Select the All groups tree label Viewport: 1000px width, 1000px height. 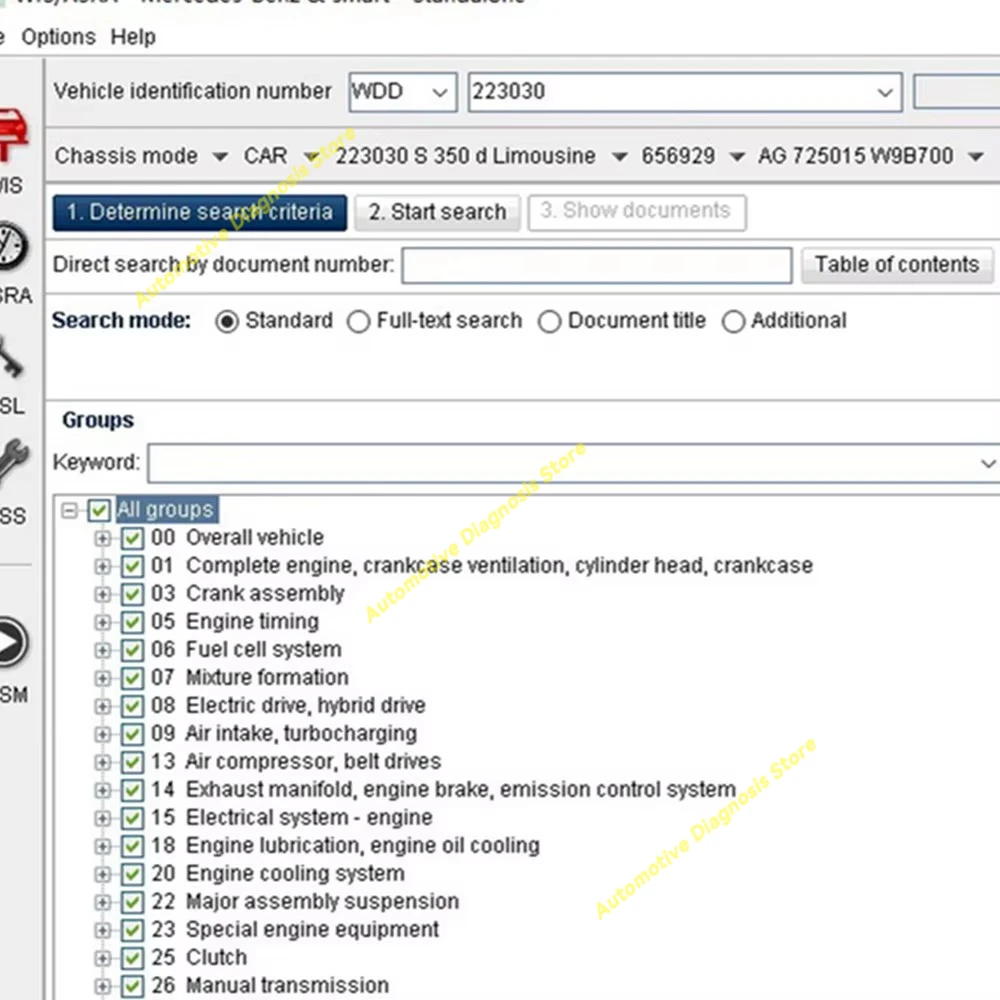tap(166, 510)
